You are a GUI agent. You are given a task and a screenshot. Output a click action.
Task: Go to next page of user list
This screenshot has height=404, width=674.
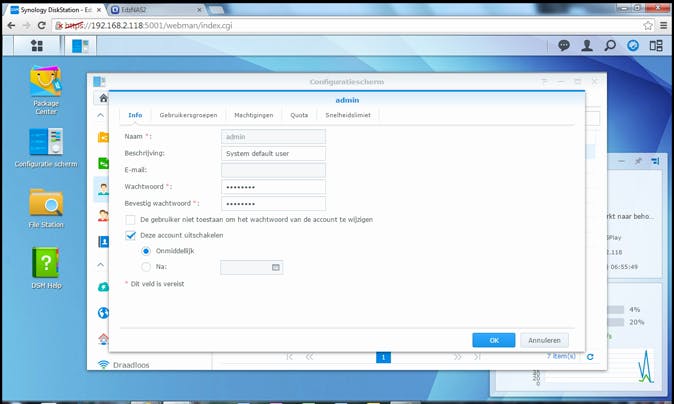[x=458, y=357]
